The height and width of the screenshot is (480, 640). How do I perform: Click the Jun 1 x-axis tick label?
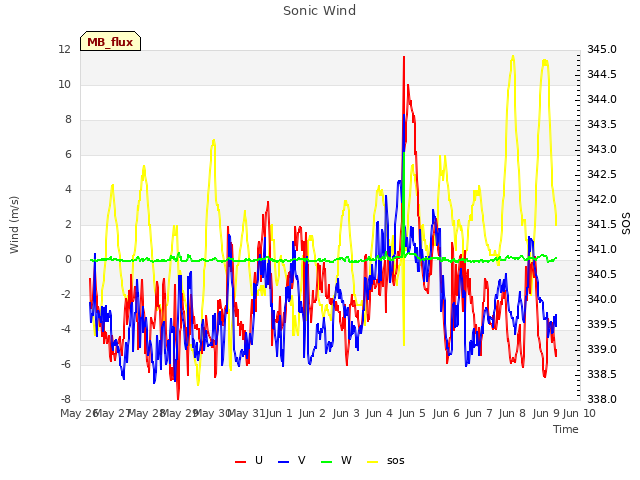[279, 413]
